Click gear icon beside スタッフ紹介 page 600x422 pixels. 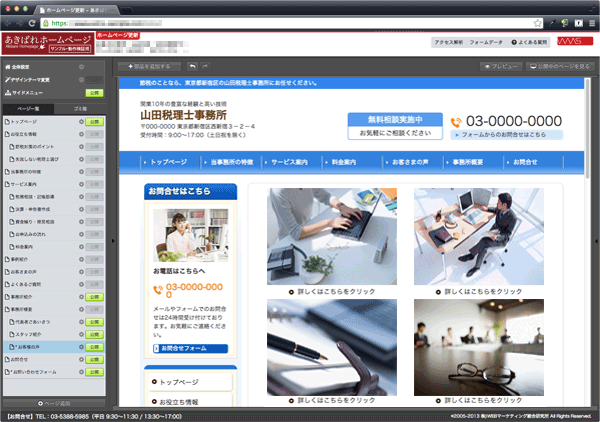point(80,335)
